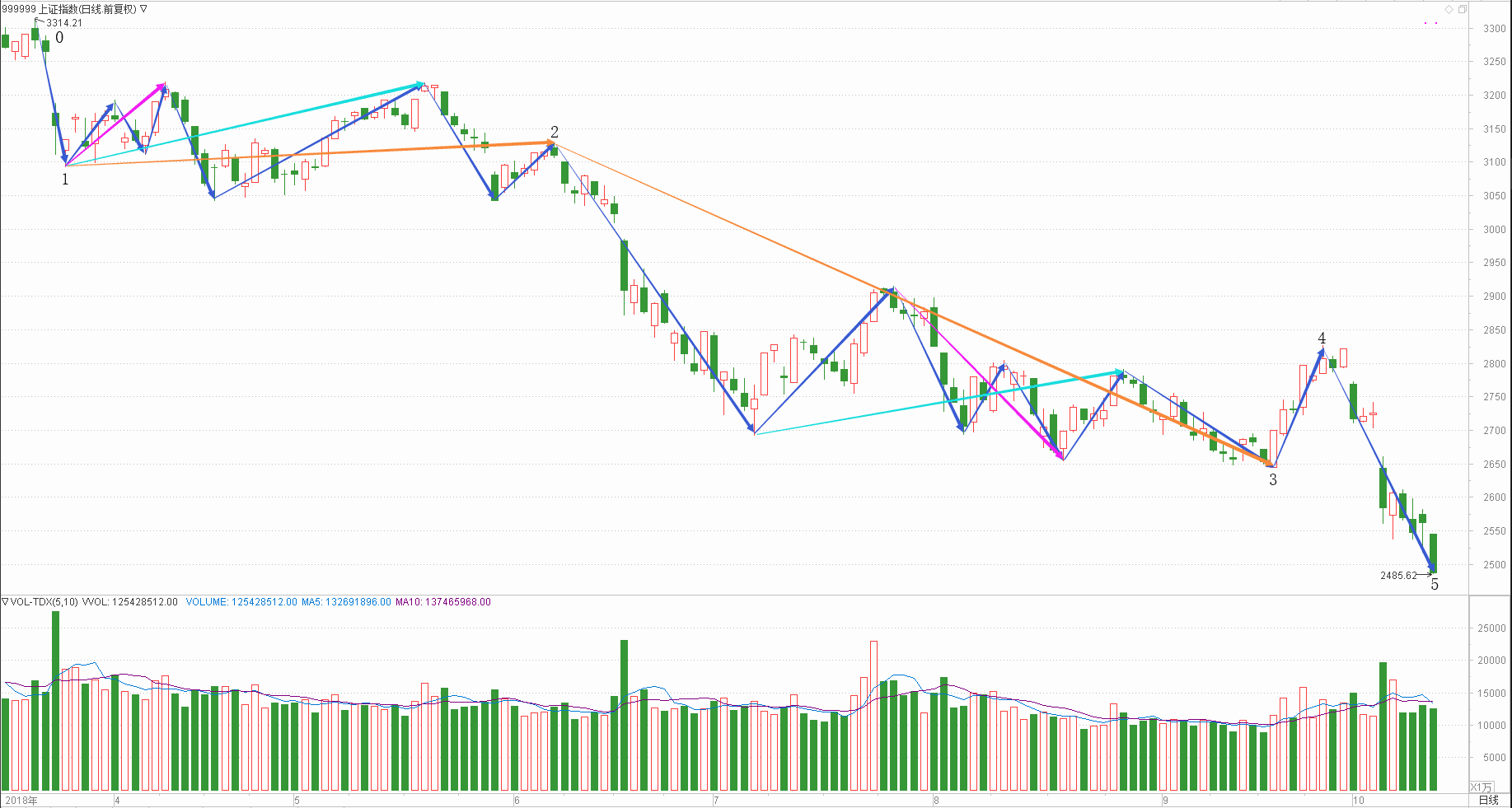Click the X1万 volume unit label

1481,787
